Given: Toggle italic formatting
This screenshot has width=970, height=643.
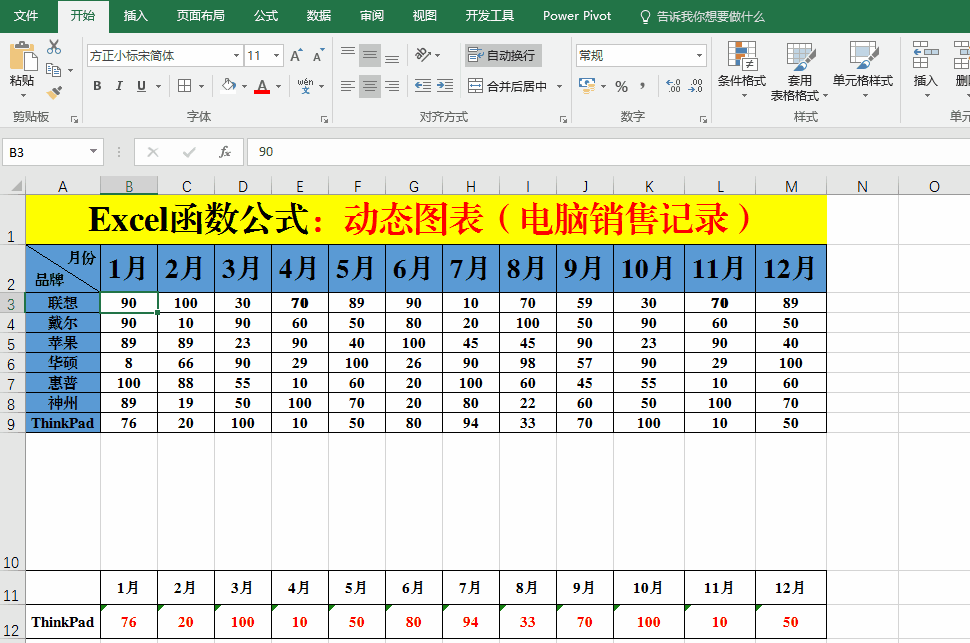Looking at the screenshot, I should tap(120, 86).
